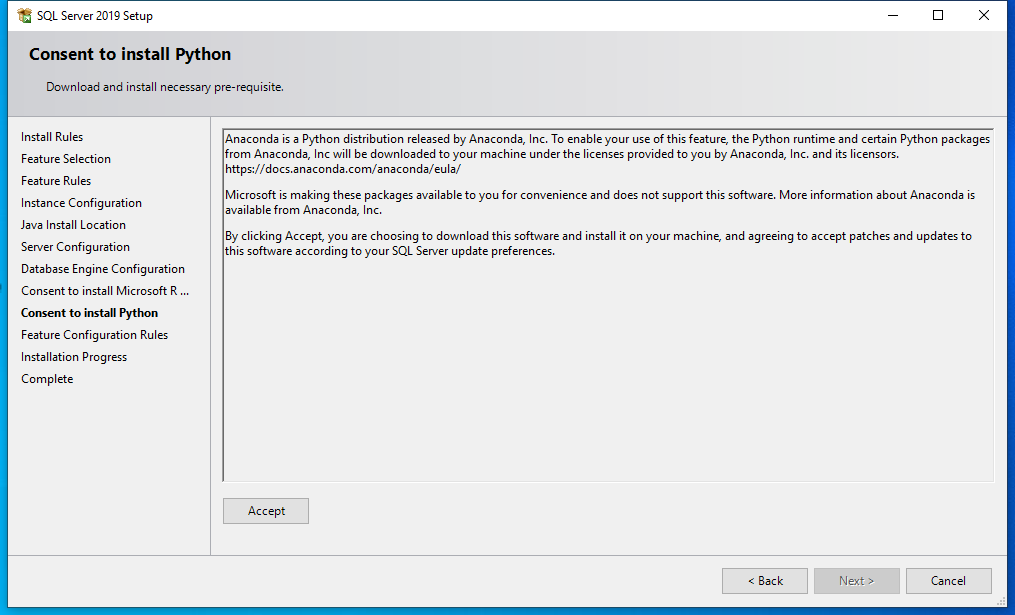Viewport: 1015px width, 615px height.
Task: Click the Anaconda EULA URL text
Action: [343, 169]
